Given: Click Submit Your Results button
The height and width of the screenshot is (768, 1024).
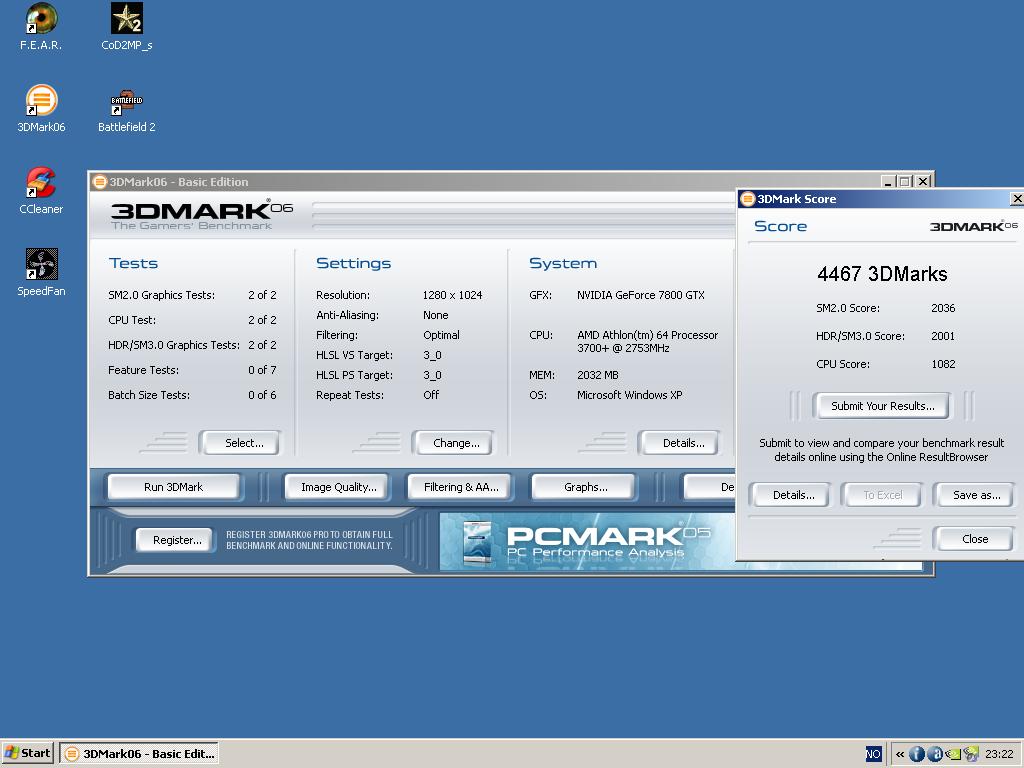Looking at the screenshot, I should pos(882,406).
